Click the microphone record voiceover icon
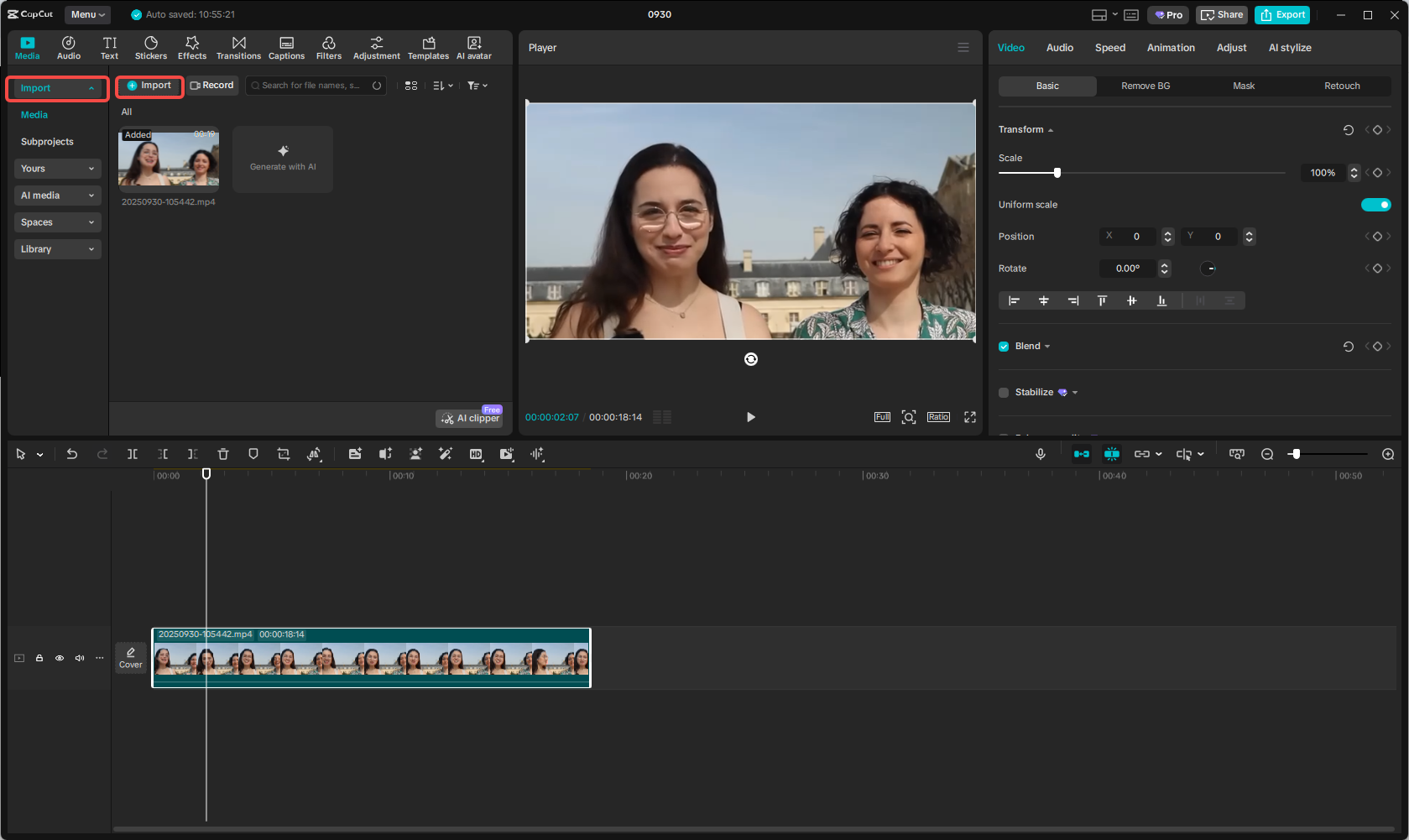Viewport: 1409px width, 840px height. tap(1041, 454)
